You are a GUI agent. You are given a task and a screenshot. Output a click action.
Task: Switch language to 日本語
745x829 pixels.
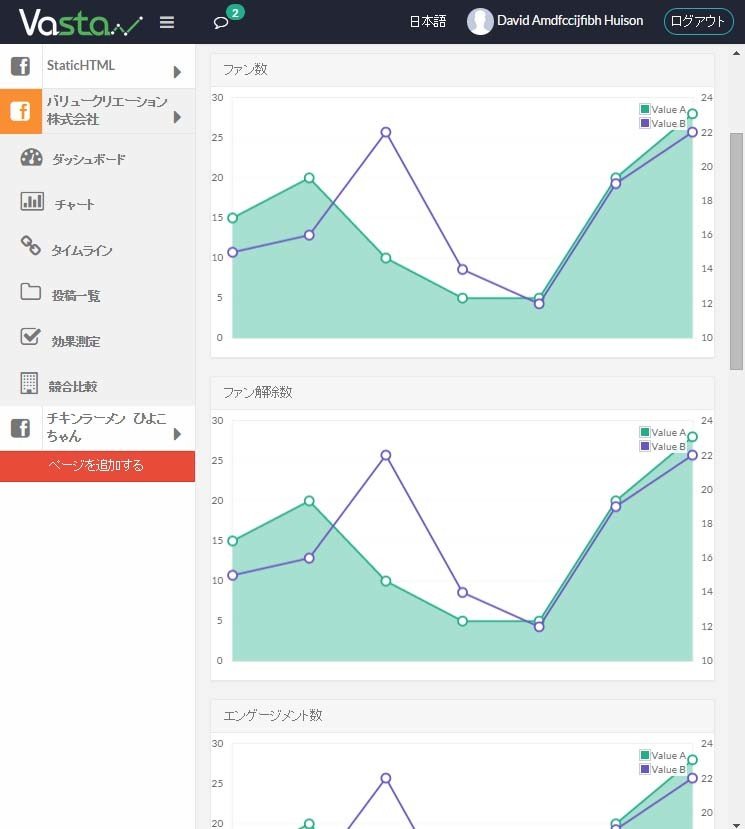click(427, 21)
